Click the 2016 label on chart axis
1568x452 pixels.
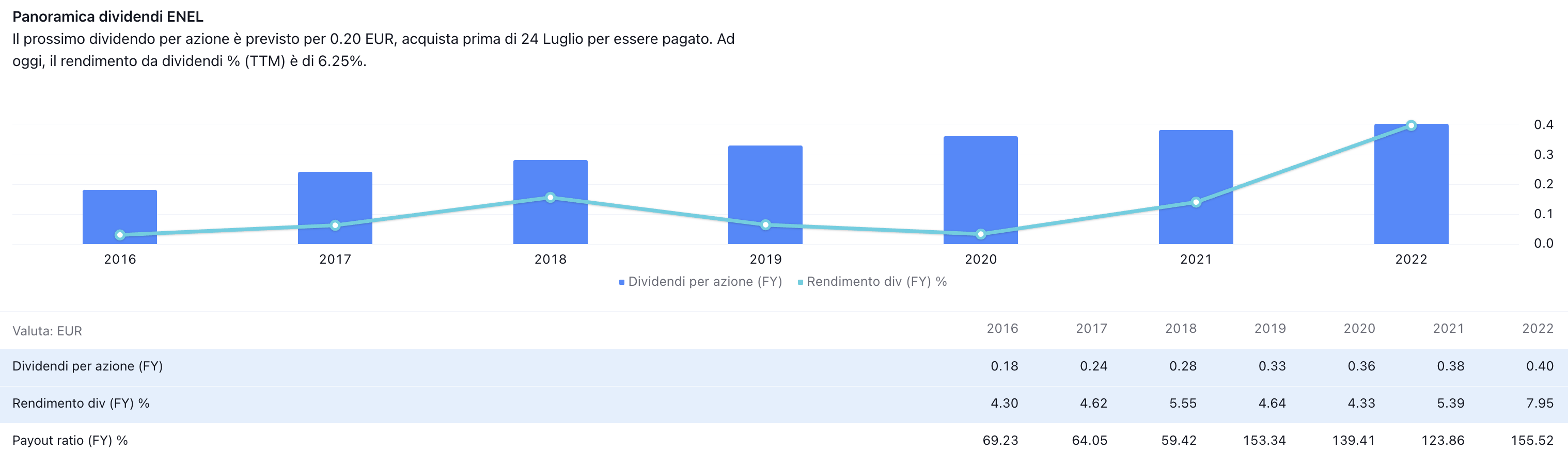tap(120, 259)
